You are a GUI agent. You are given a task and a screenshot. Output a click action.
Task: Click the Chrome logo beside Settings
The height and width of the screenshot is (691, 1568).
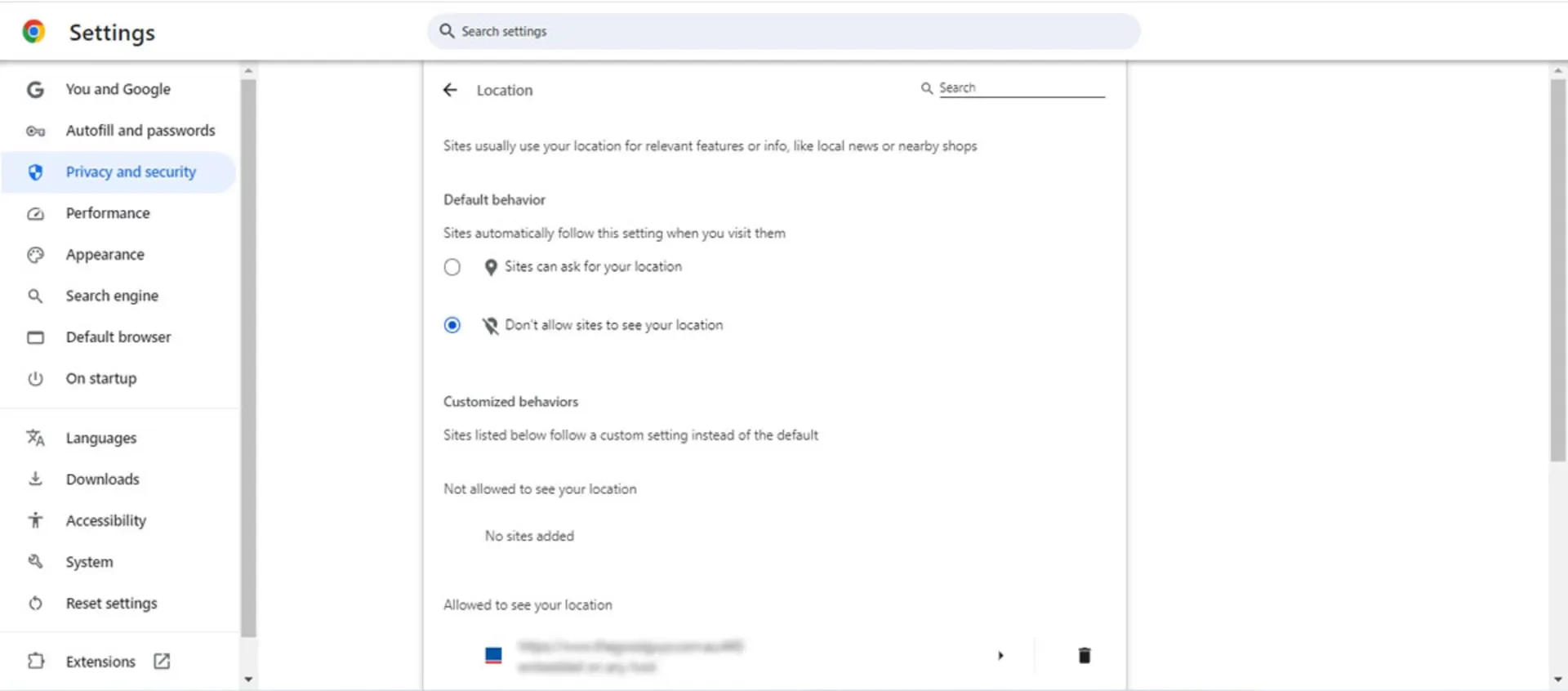(33, 32)
